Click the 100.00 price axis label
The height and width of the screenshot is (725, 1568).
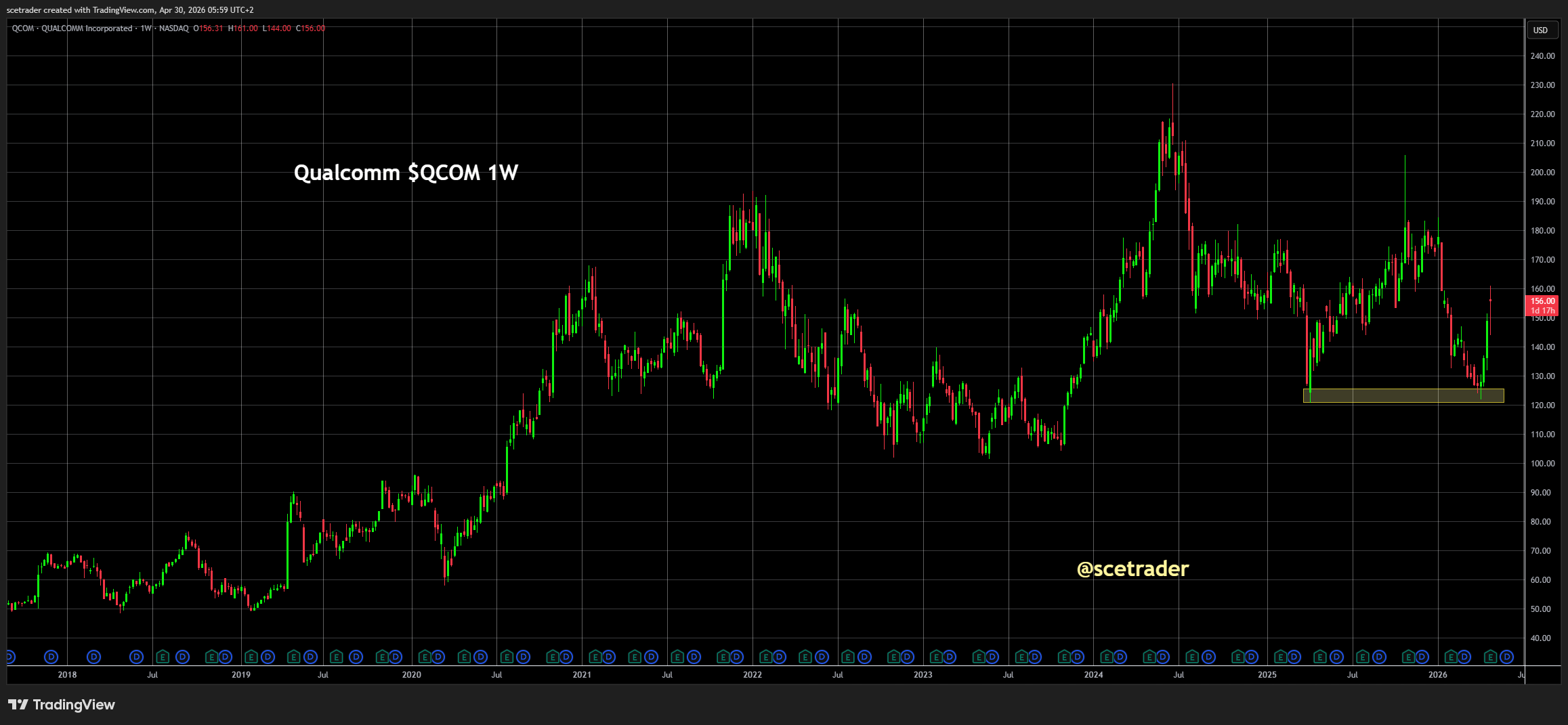click(1543, 464)
